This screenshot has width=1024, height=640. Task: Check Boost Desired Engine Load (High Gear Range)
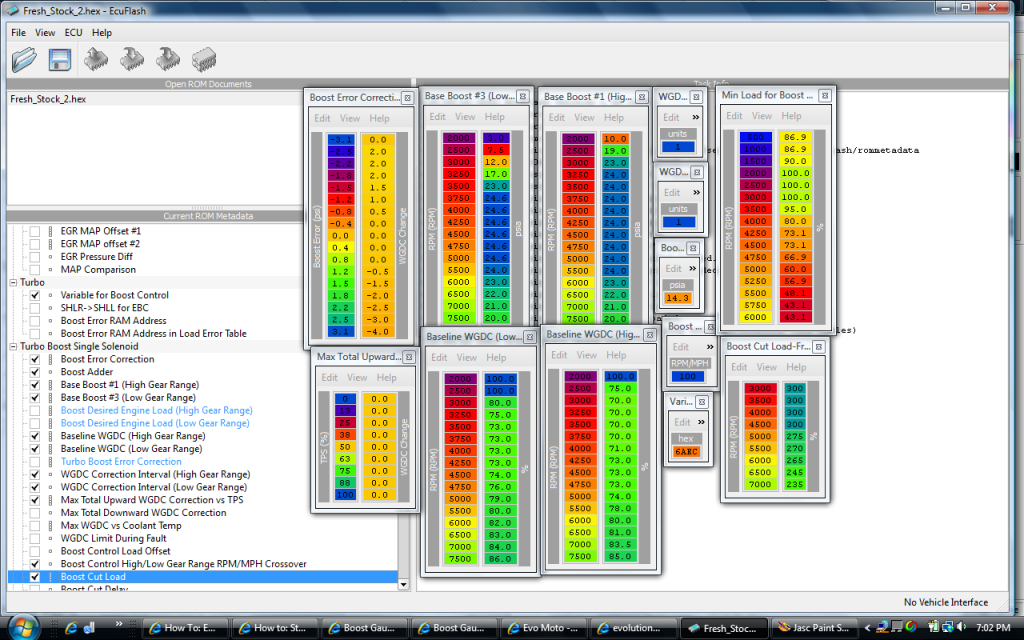pyautogui.click(x=35, y=411)
